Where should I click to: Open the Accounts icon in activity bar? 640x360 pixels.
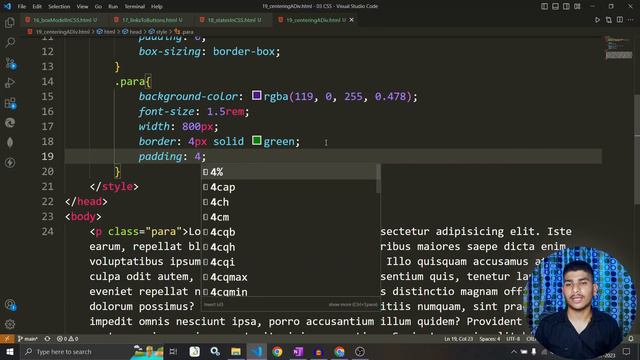coord(10,304)
